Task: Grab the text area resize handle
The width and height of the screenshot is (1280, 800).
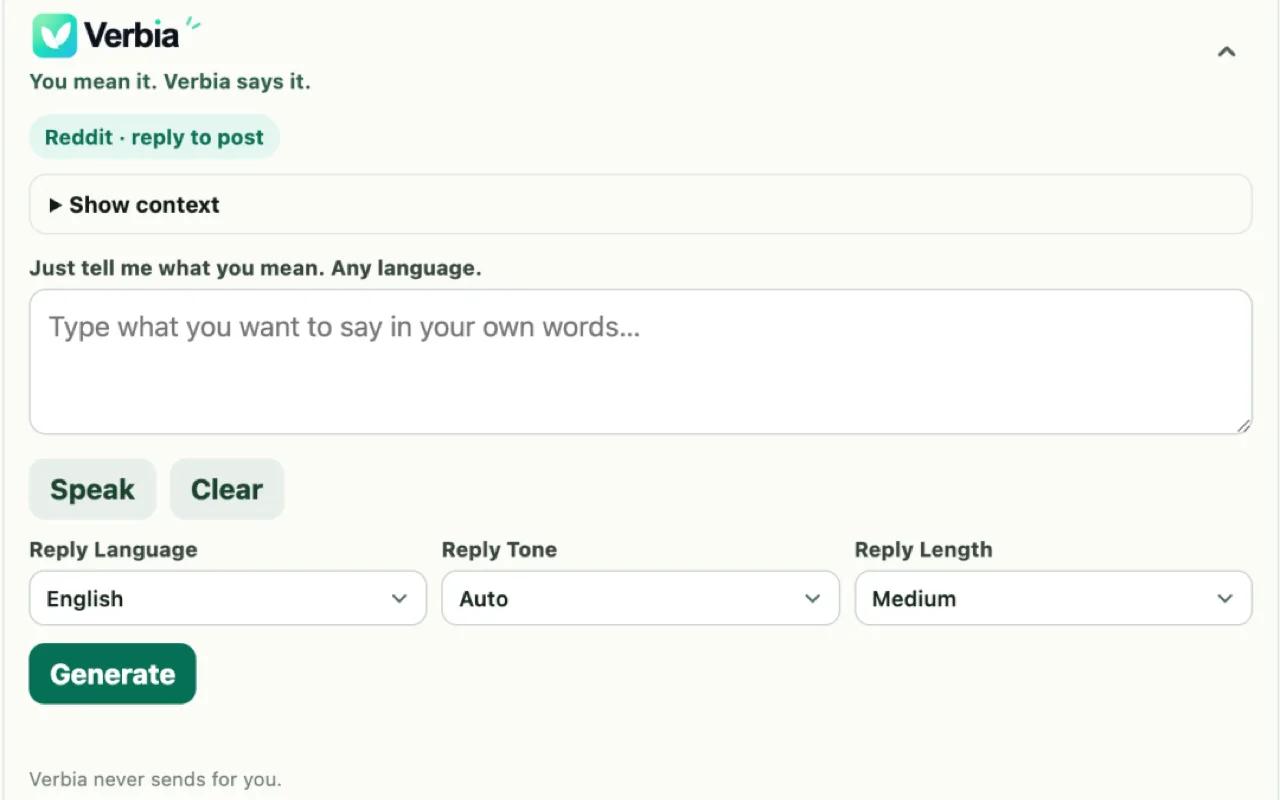Action: 1243,425
